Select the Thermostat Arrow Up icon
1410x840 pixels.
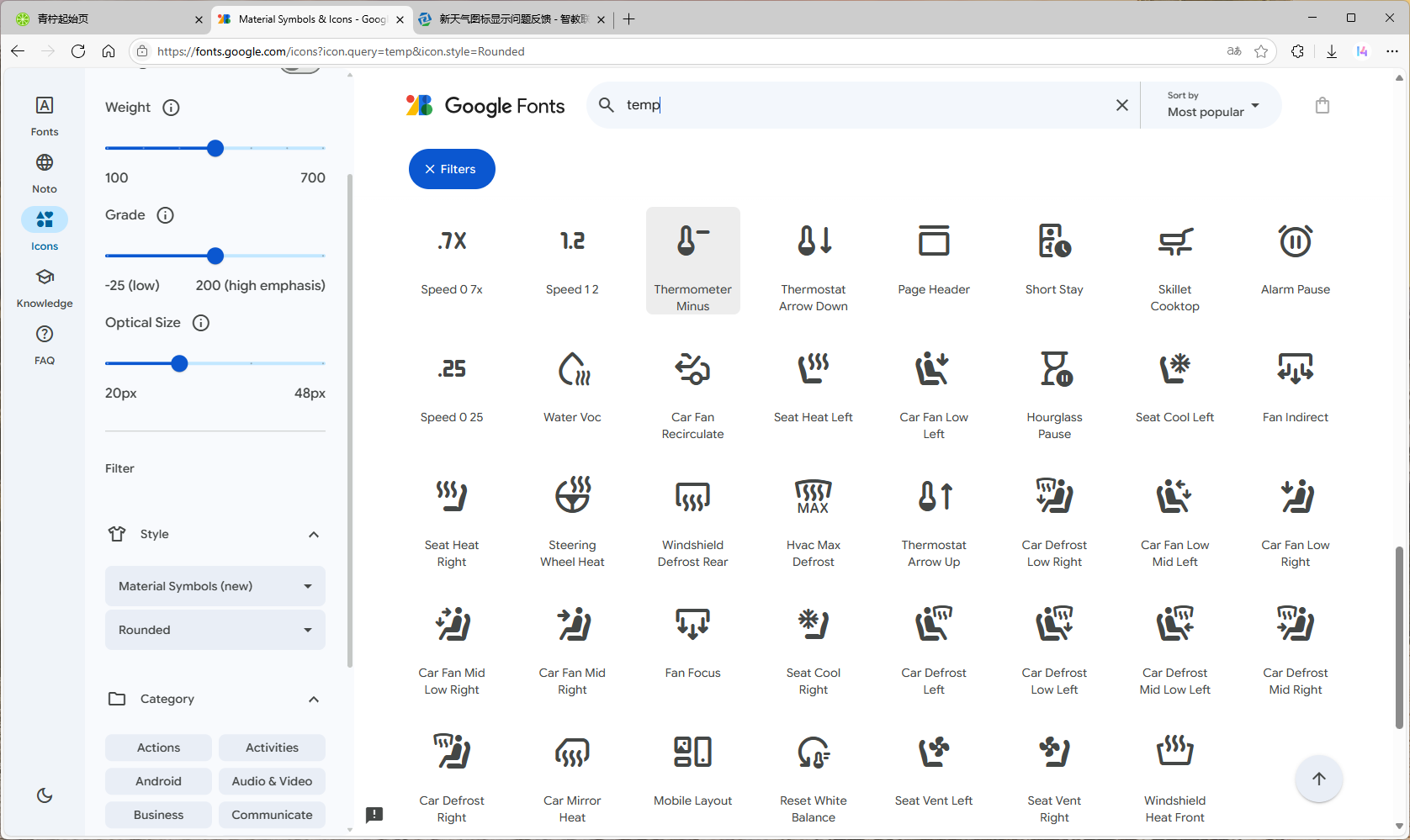click(934, 516)
